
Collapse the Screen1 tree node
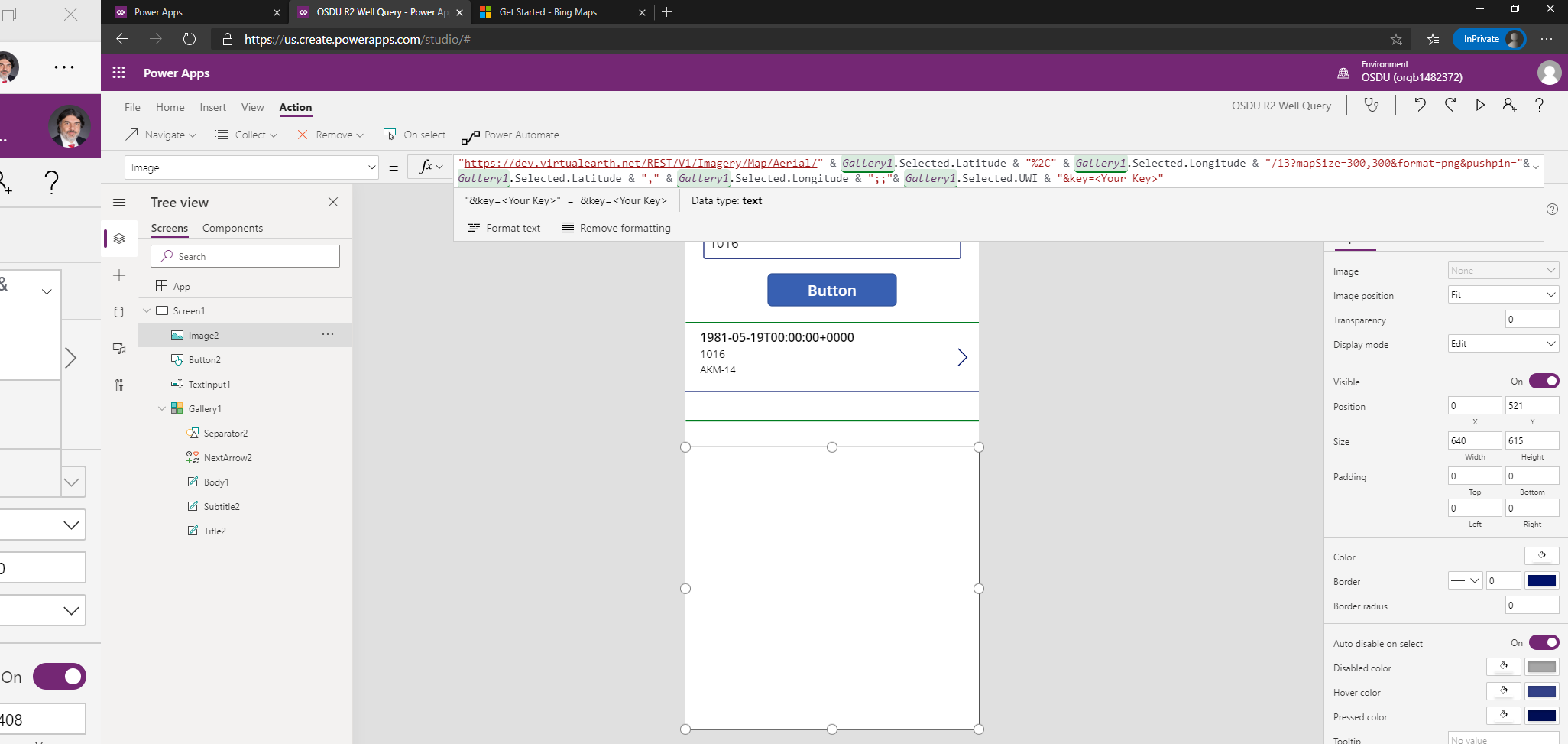click(x=147, y=310)
